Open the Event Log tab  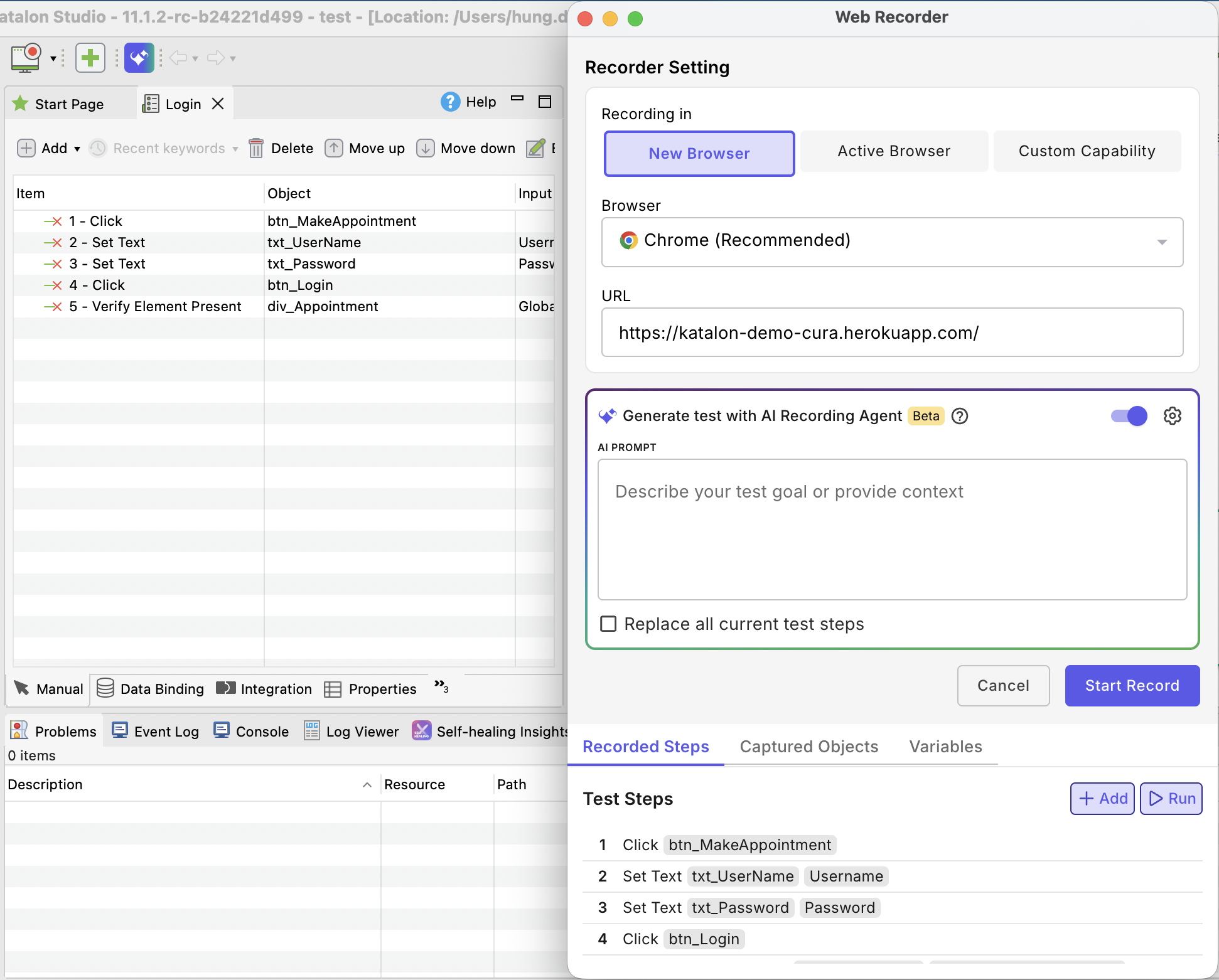[155, 730]
